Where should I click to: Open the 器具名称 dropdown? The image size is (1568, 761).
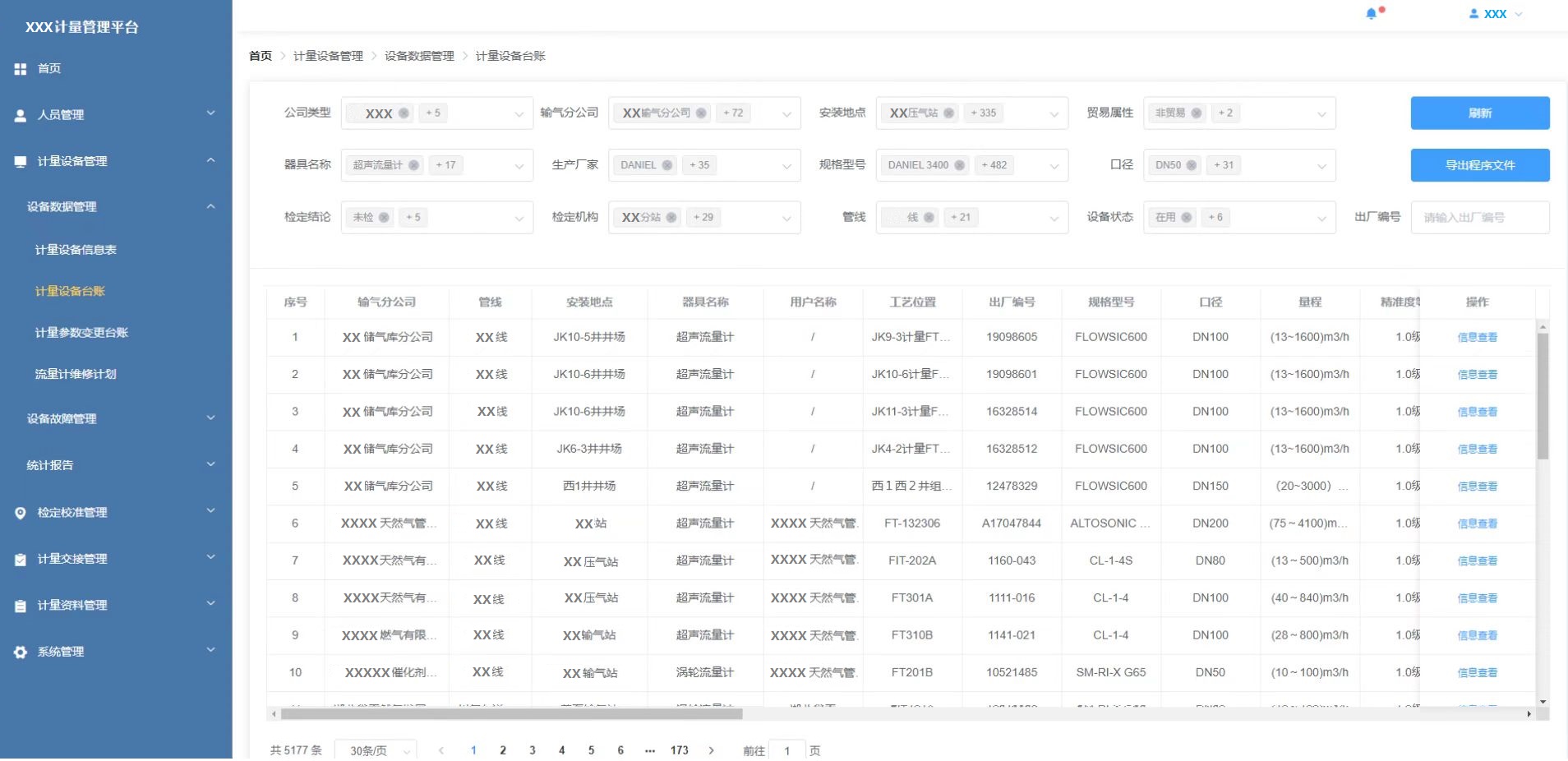[437, 165]
